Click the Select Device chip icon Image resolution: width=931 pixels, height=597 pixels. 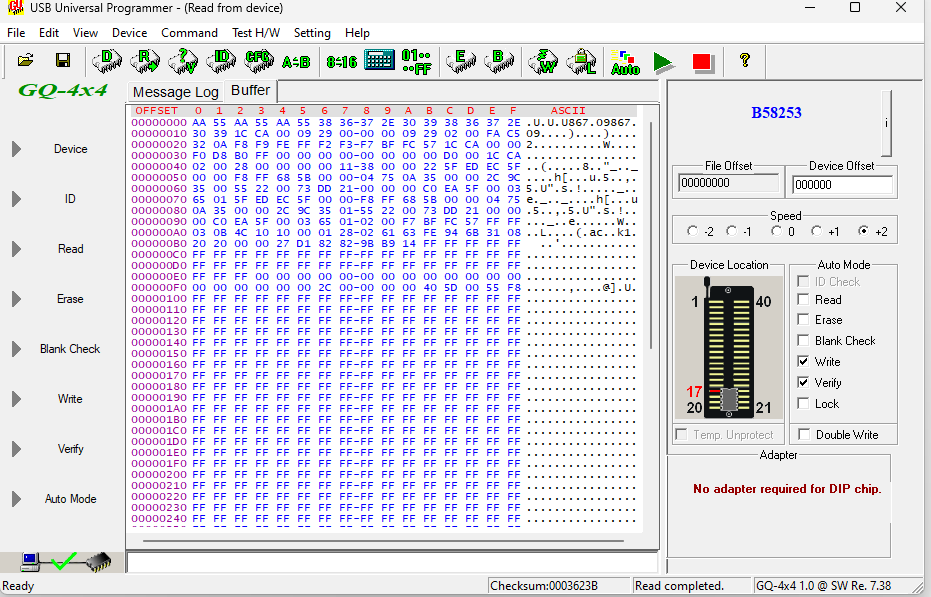coord(106,61)
